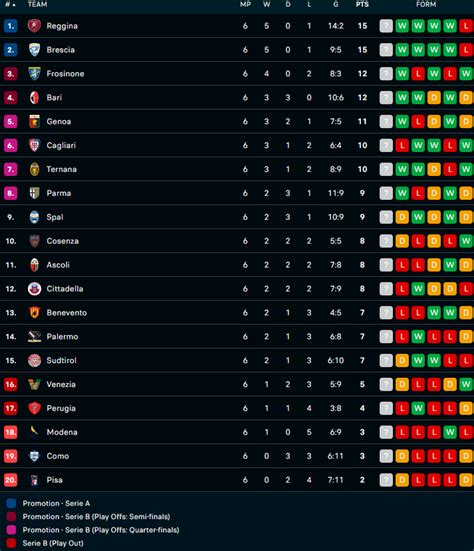The image size is (474, 551).
Task: Click the Benevento team badge
Action: click(x=34, y=313)
